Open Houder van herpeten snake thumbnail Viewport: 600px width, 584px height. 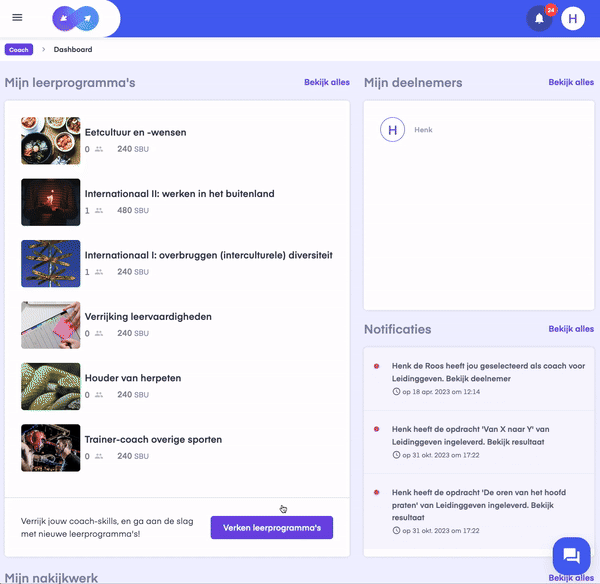[x=51, y=387]
